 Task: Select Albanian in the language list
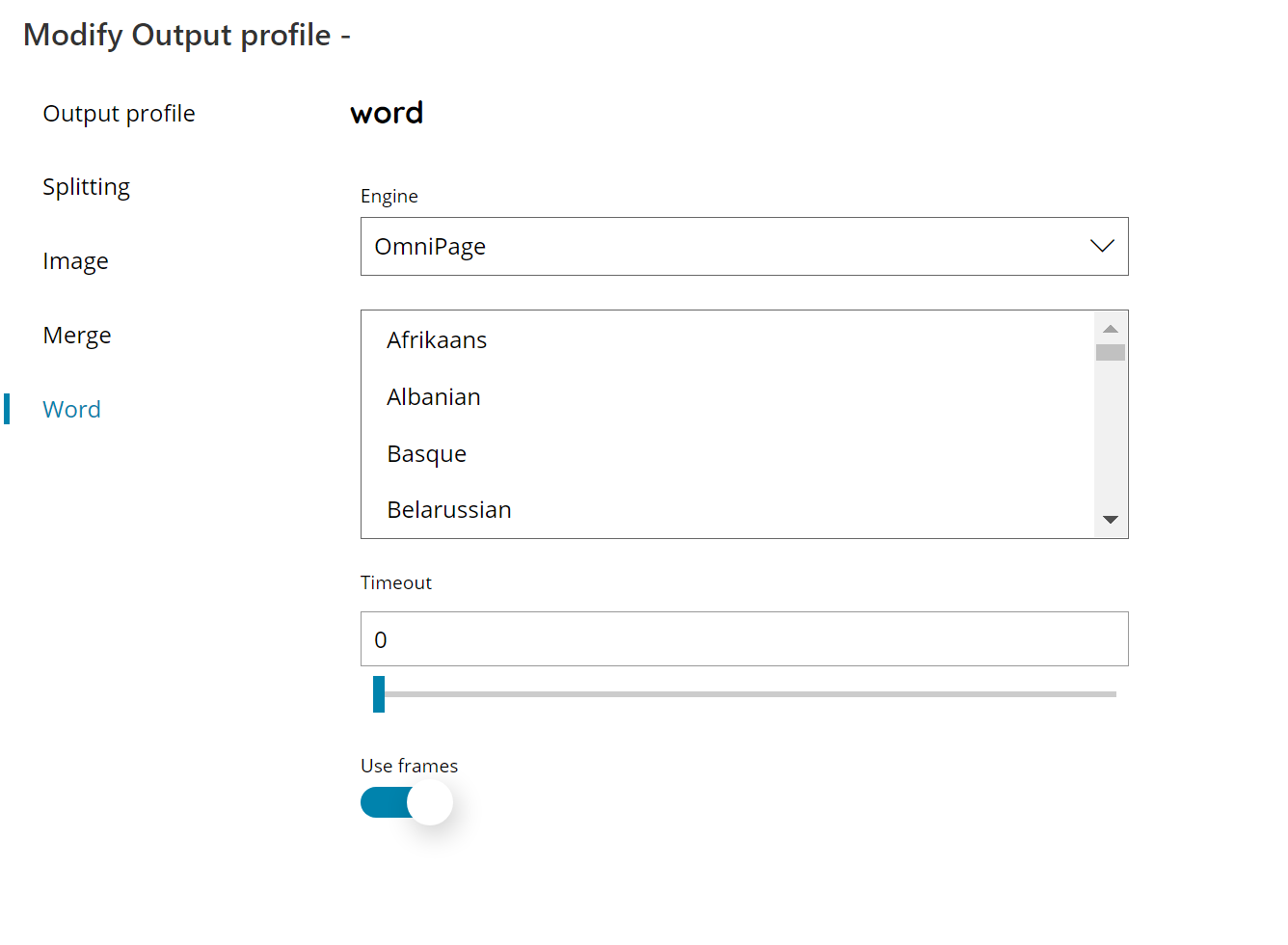434,397
